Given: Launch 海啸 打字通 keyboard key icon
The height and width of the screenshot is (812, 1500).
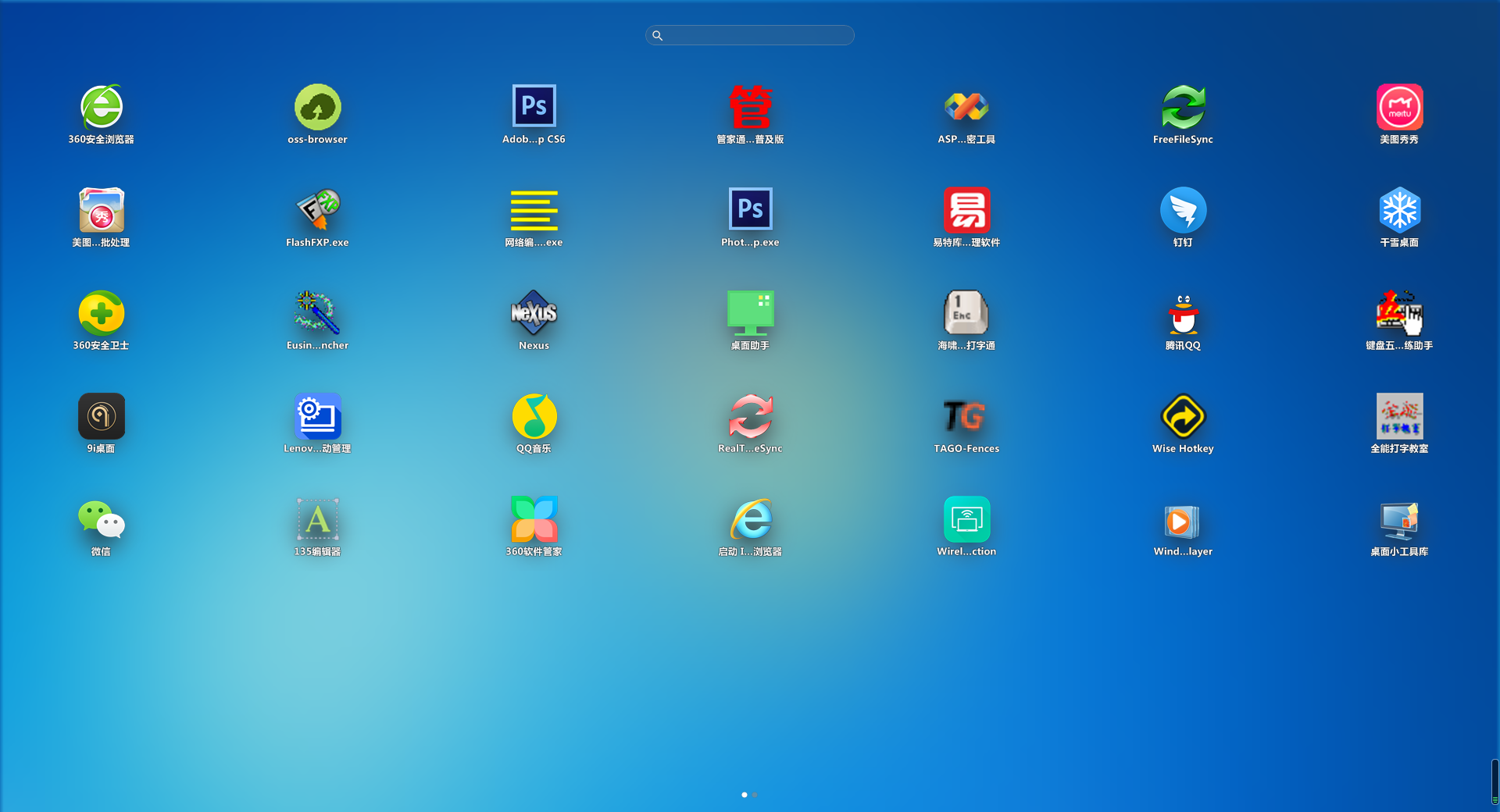Looking at the screenshot, I should (x=967, y=313).
